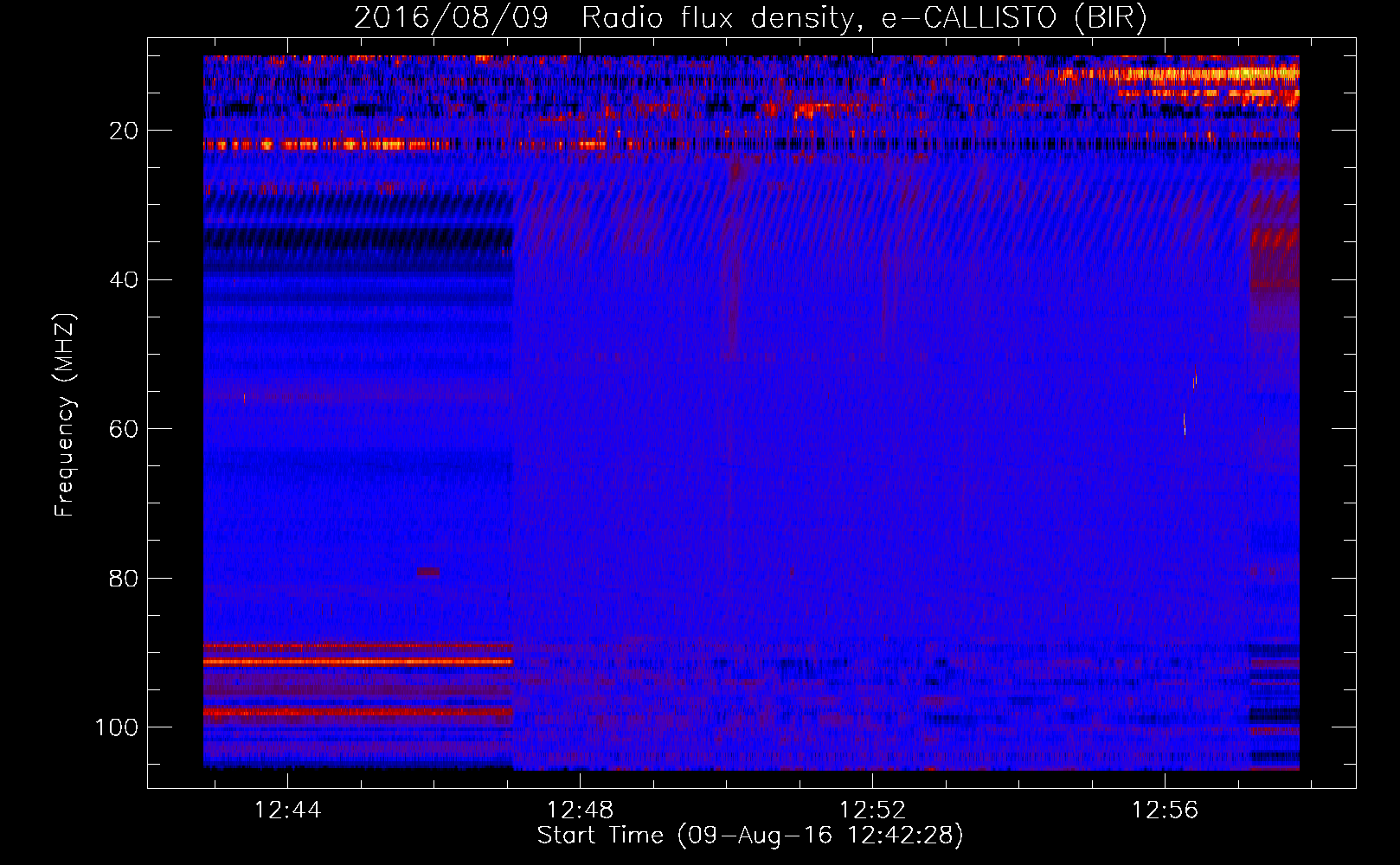Click the 40 MHz frequency label
Image resolution: width=1400 pixels, height=865 pixels.
coord(124,280)
